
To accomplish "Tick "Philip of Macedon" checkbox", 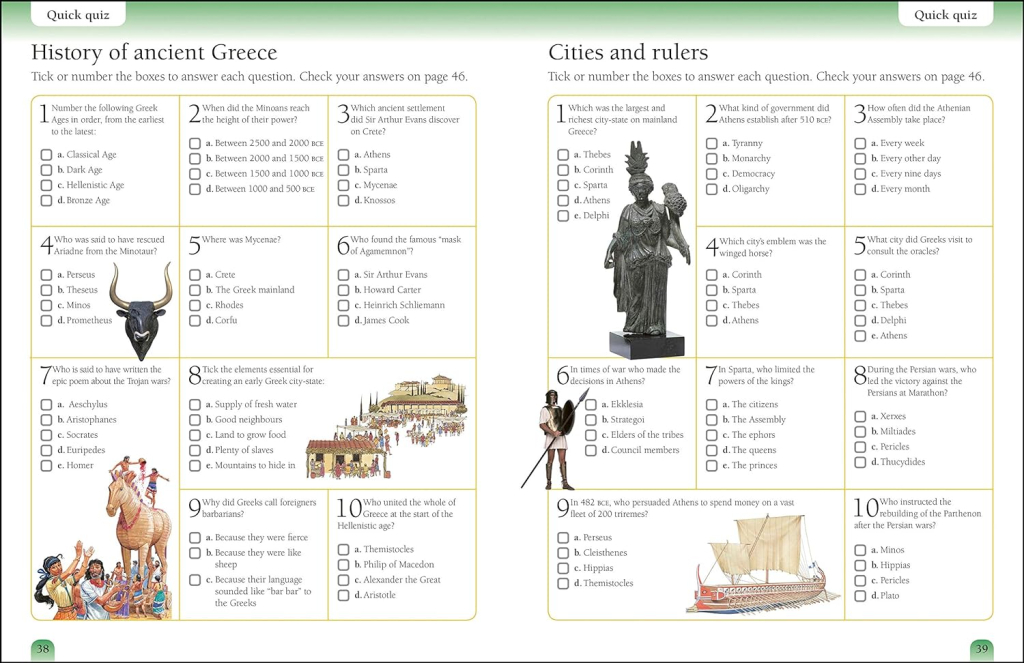I will coord(344,565).
